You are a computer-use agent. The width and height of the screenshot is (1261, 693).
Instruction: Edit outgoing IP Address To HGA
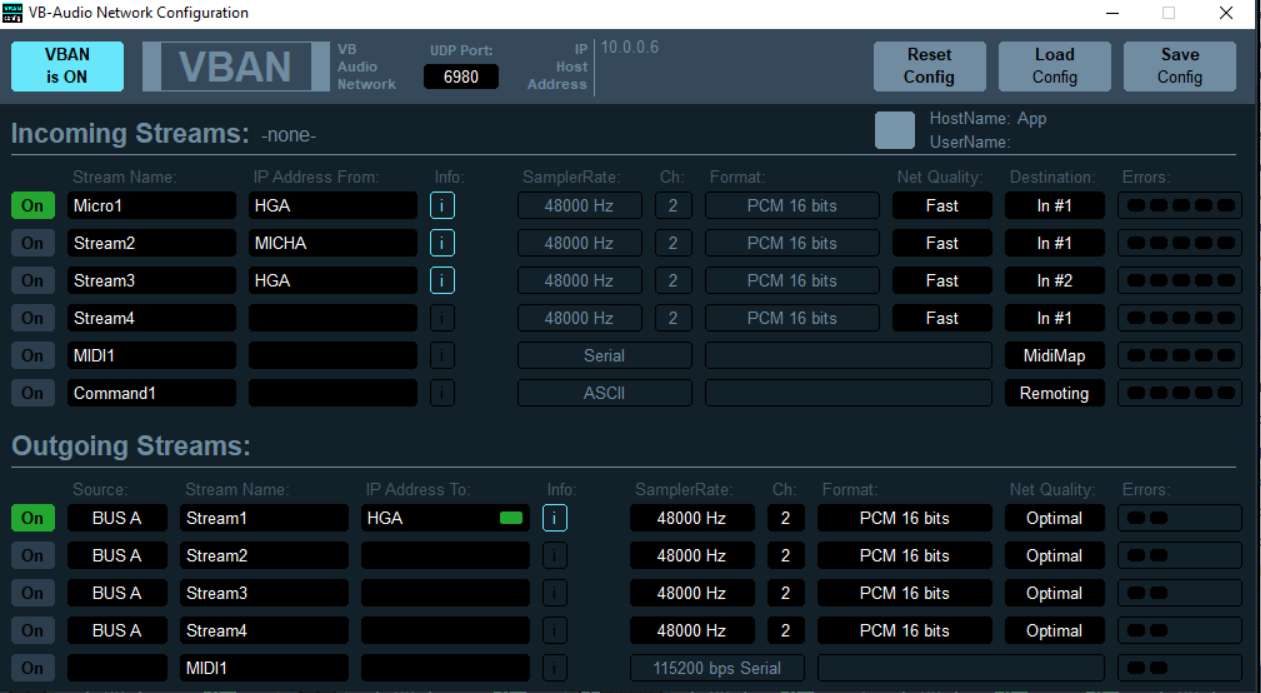tap(445, 518)
